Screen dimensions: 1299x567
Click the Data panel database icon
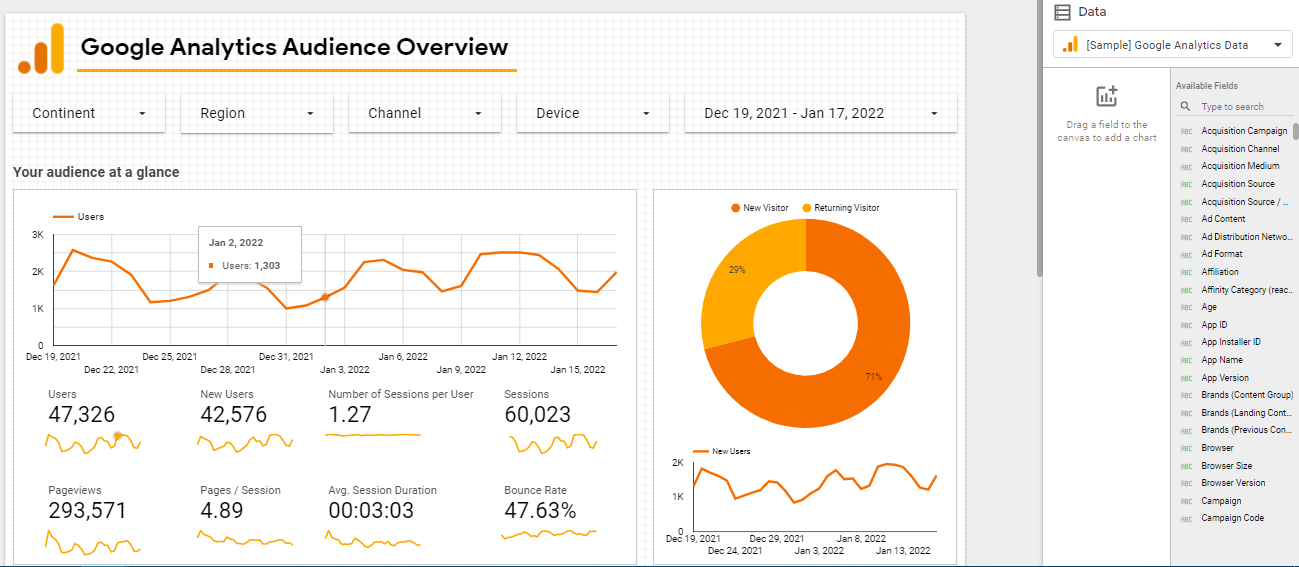click(x=1062, y=12)
